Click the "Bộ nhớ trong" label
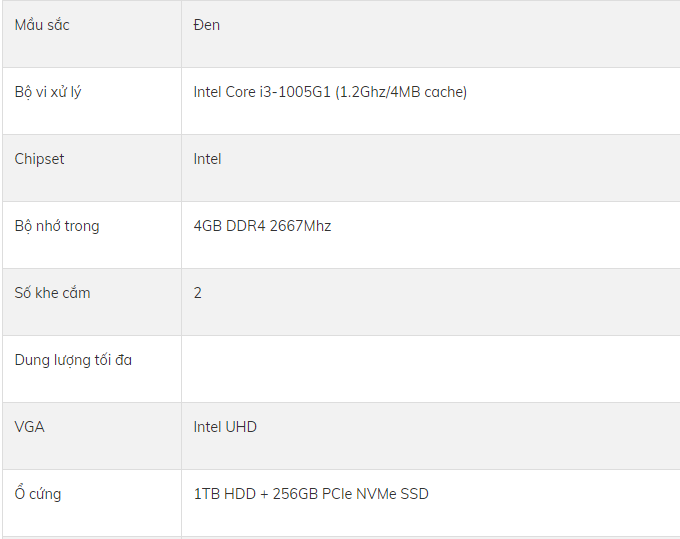 [57, 226]
